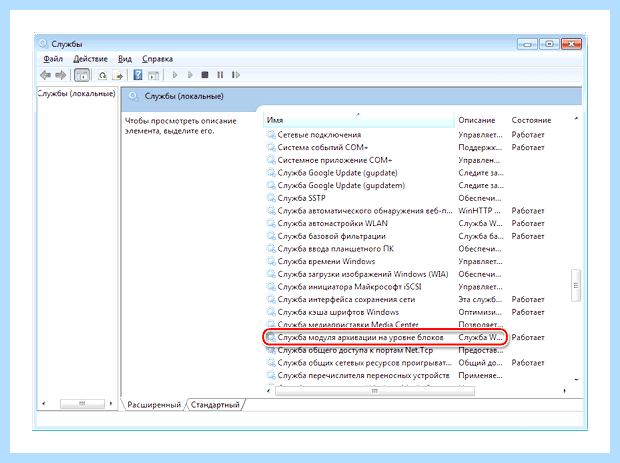Screen dimensions: 620x463
Task: Go forward with the toolbar Forward arrow
Action: (60, 75)
